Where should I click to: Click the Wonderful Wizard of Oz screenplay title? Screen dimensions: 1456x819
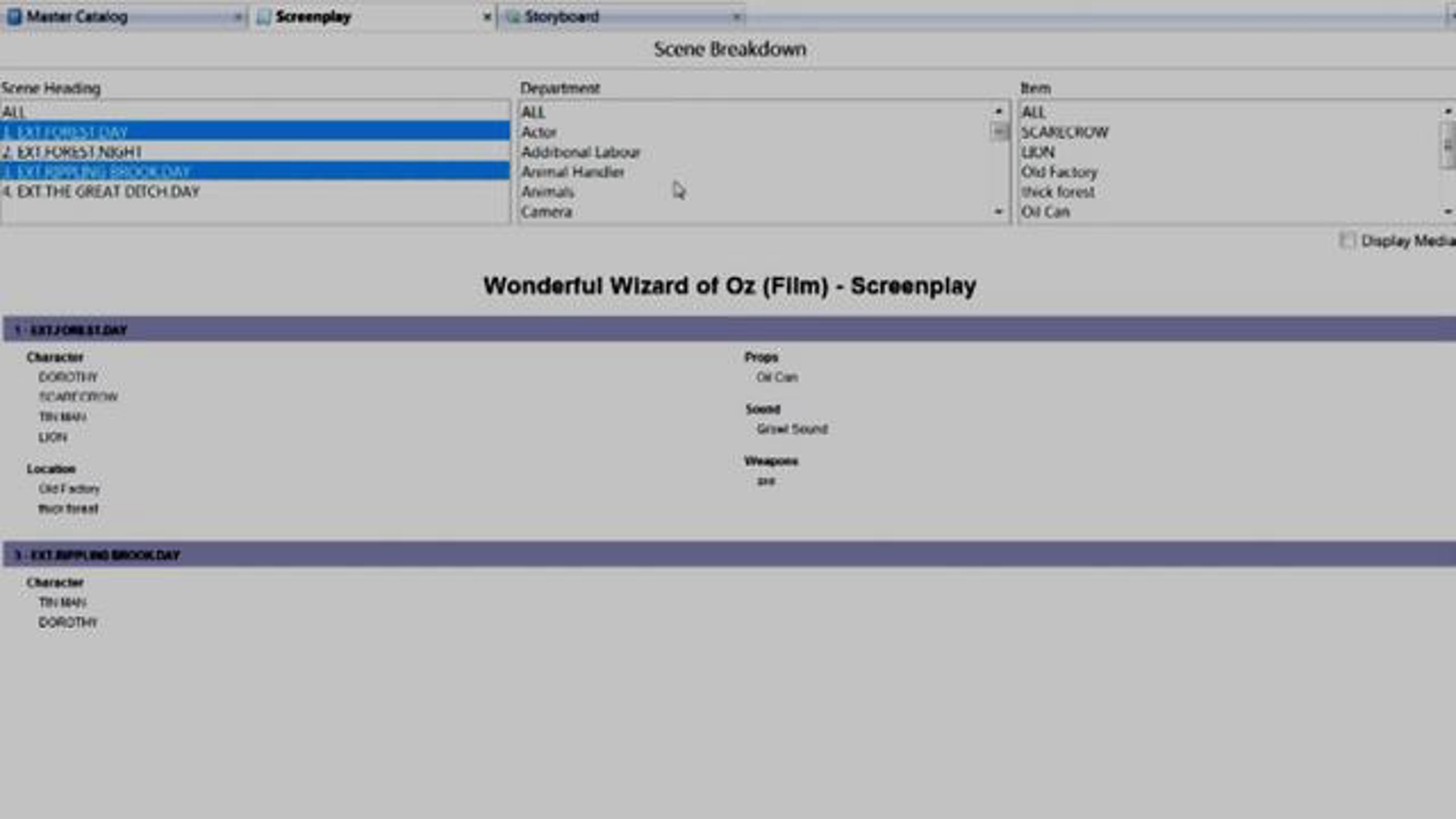(x=730, y=286)
